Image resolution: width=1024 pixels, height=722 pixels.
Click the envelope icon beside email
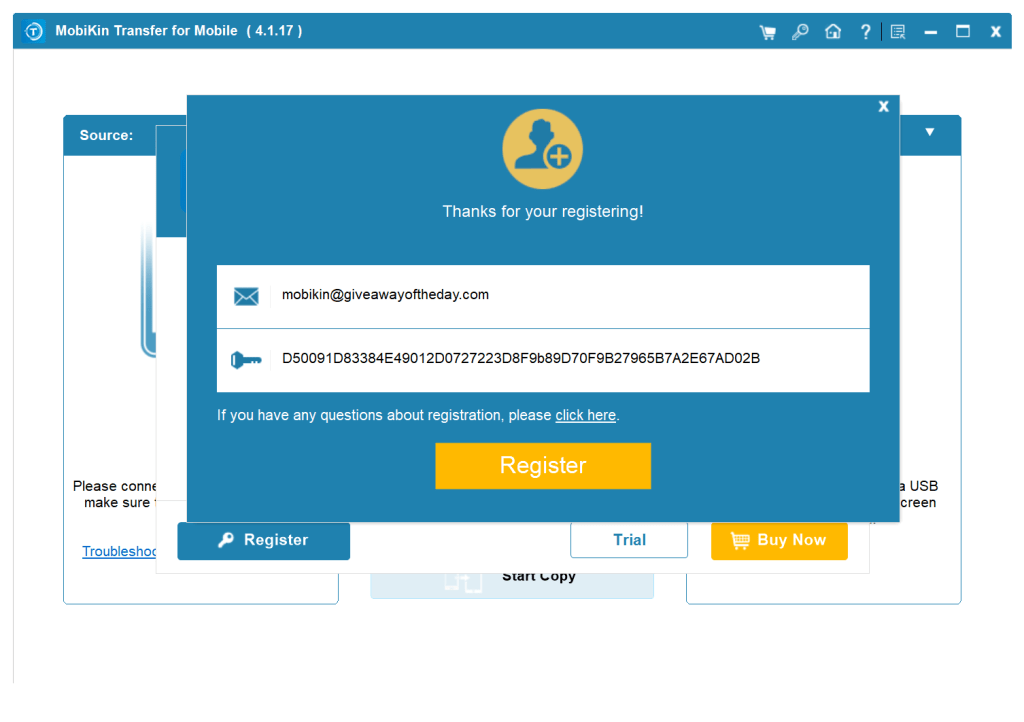[x=246, y=296]
